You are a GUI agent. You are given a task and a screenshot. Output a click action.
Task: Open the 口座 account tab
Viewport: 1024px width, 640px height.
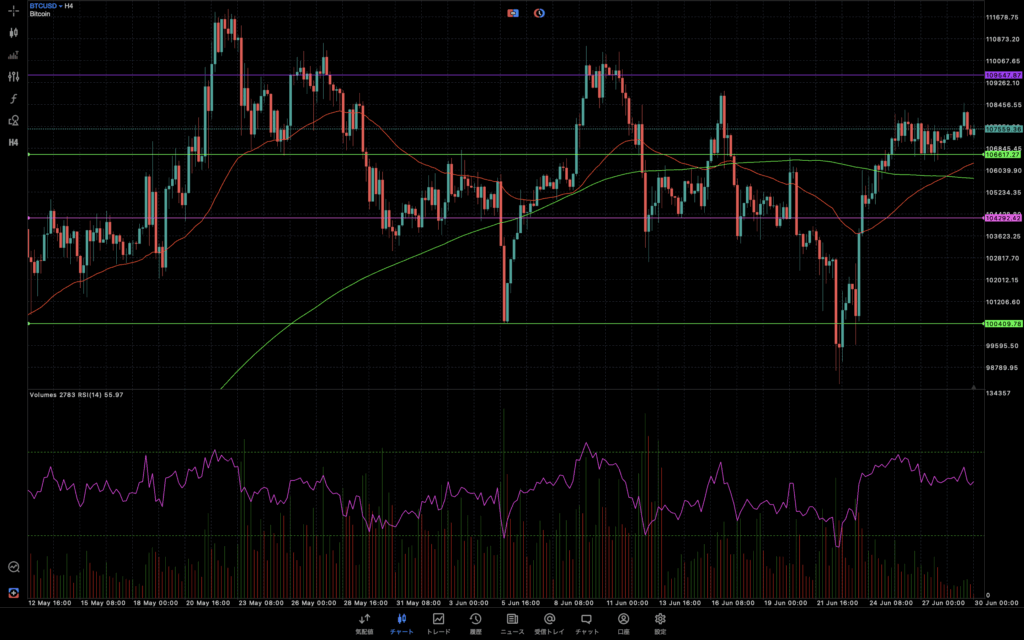pos(623,624)
